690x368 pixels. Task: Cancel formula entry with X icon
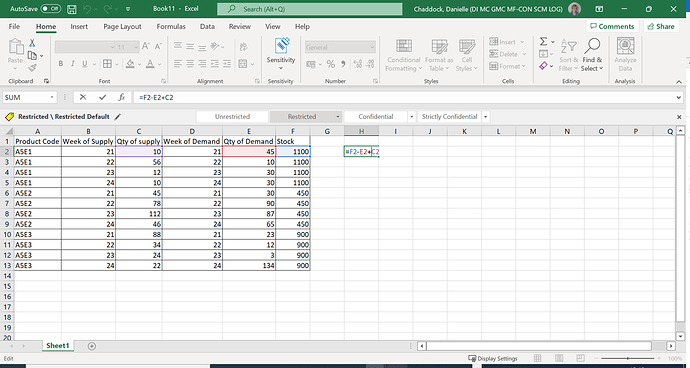pyautogui.click(x=83, y=97)
